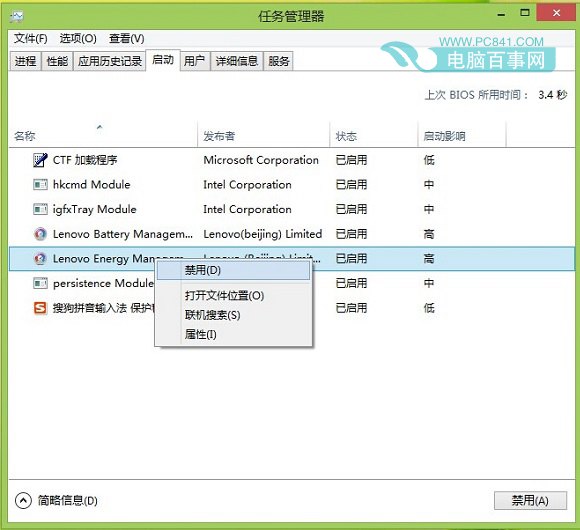Click 已启用 status in 搜狗拼音 row
The image size is (580, 530).
click(351, 308)
